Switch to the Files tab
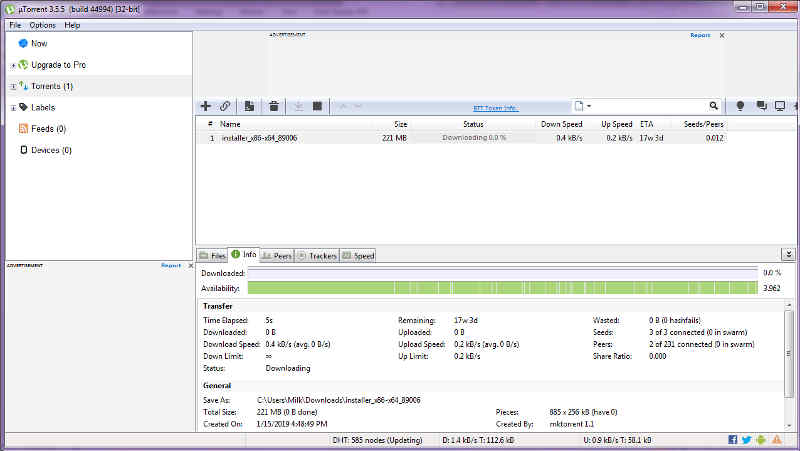The image size is (800, 451). [213, 256]
